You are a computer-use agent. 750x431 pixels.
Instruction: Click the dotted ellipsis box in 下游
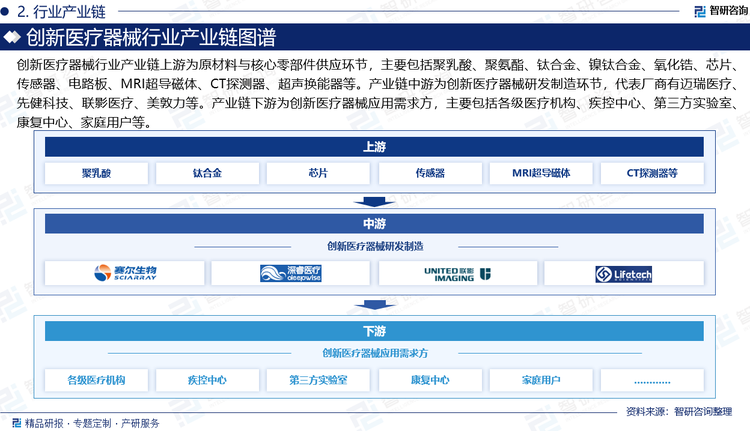point(652,380)
